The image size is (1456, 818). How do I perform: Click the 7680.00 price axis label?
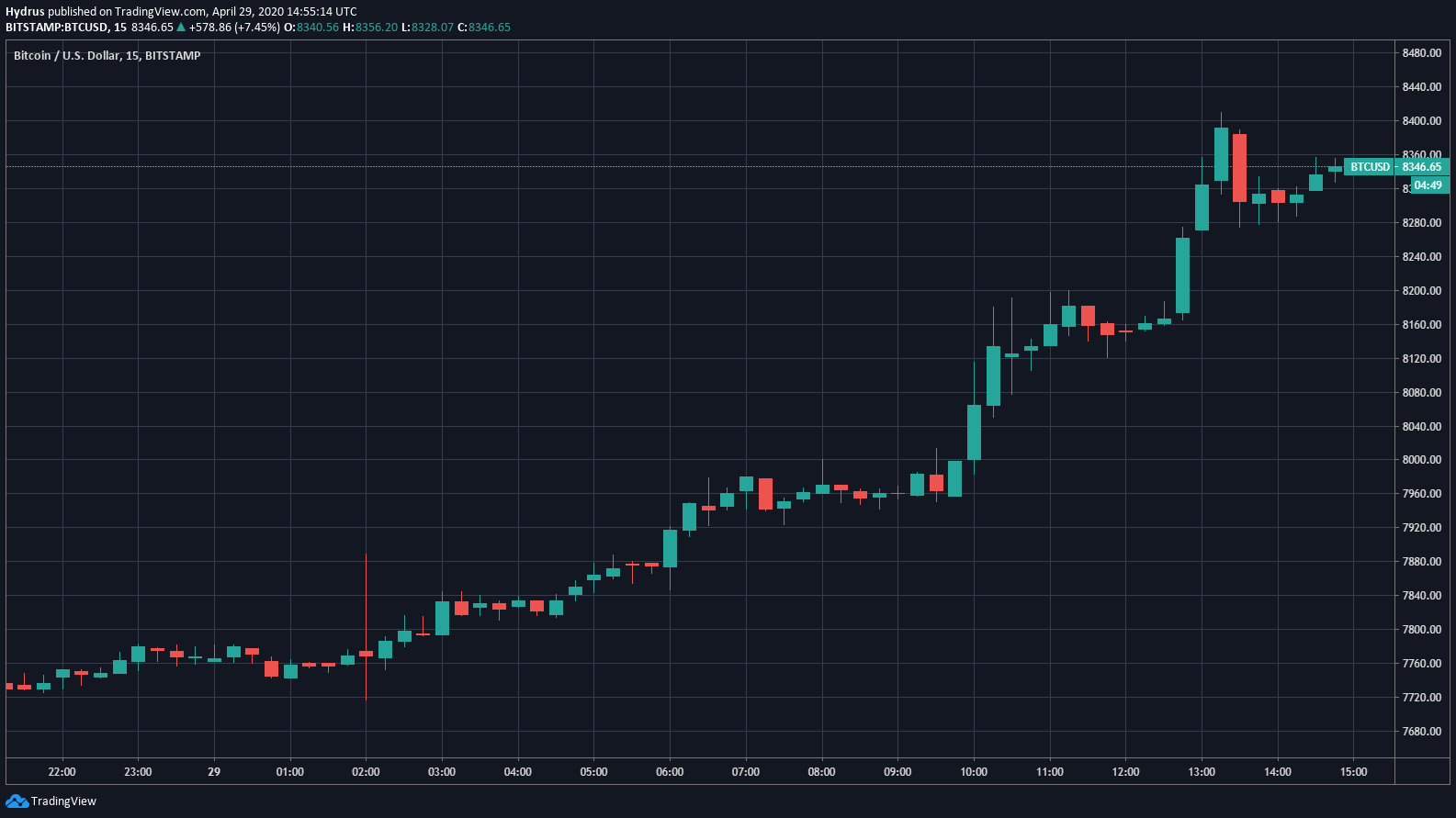1422,732
